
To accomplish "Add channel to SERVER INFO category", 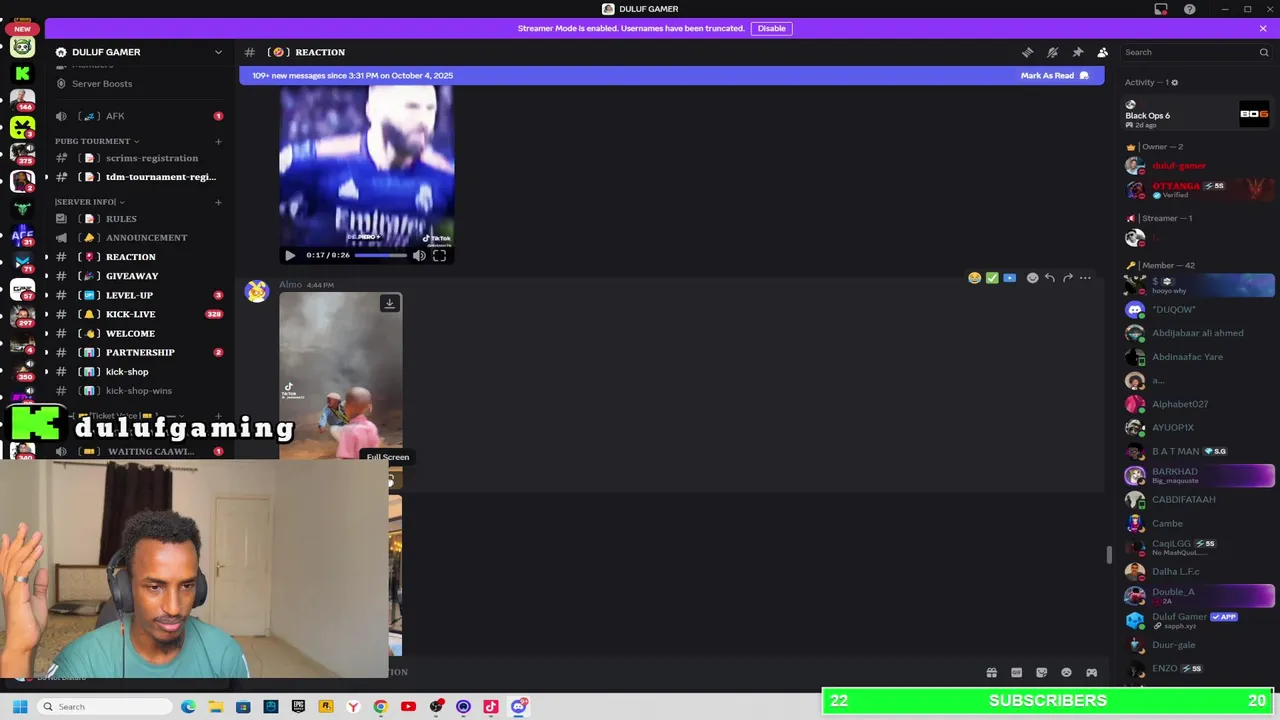I will 218,202.
